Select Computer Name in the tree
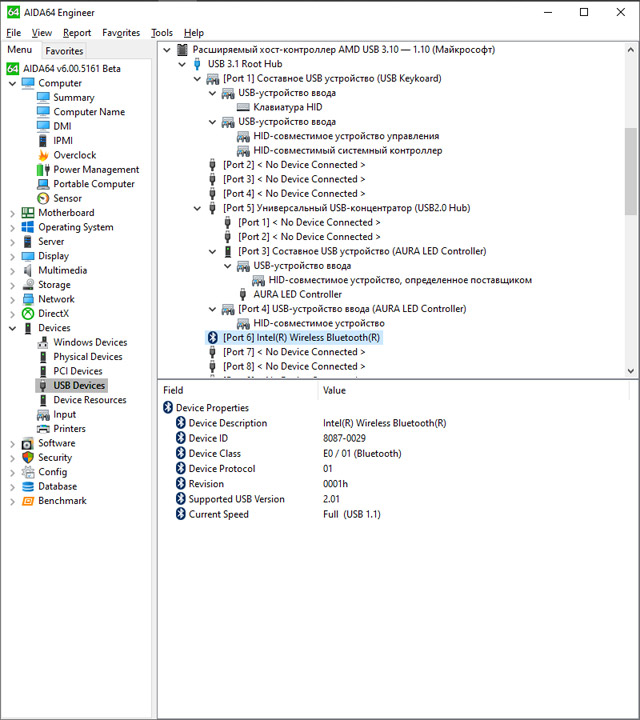The height and width of the screenshot is (720, 640). point(89,112)
